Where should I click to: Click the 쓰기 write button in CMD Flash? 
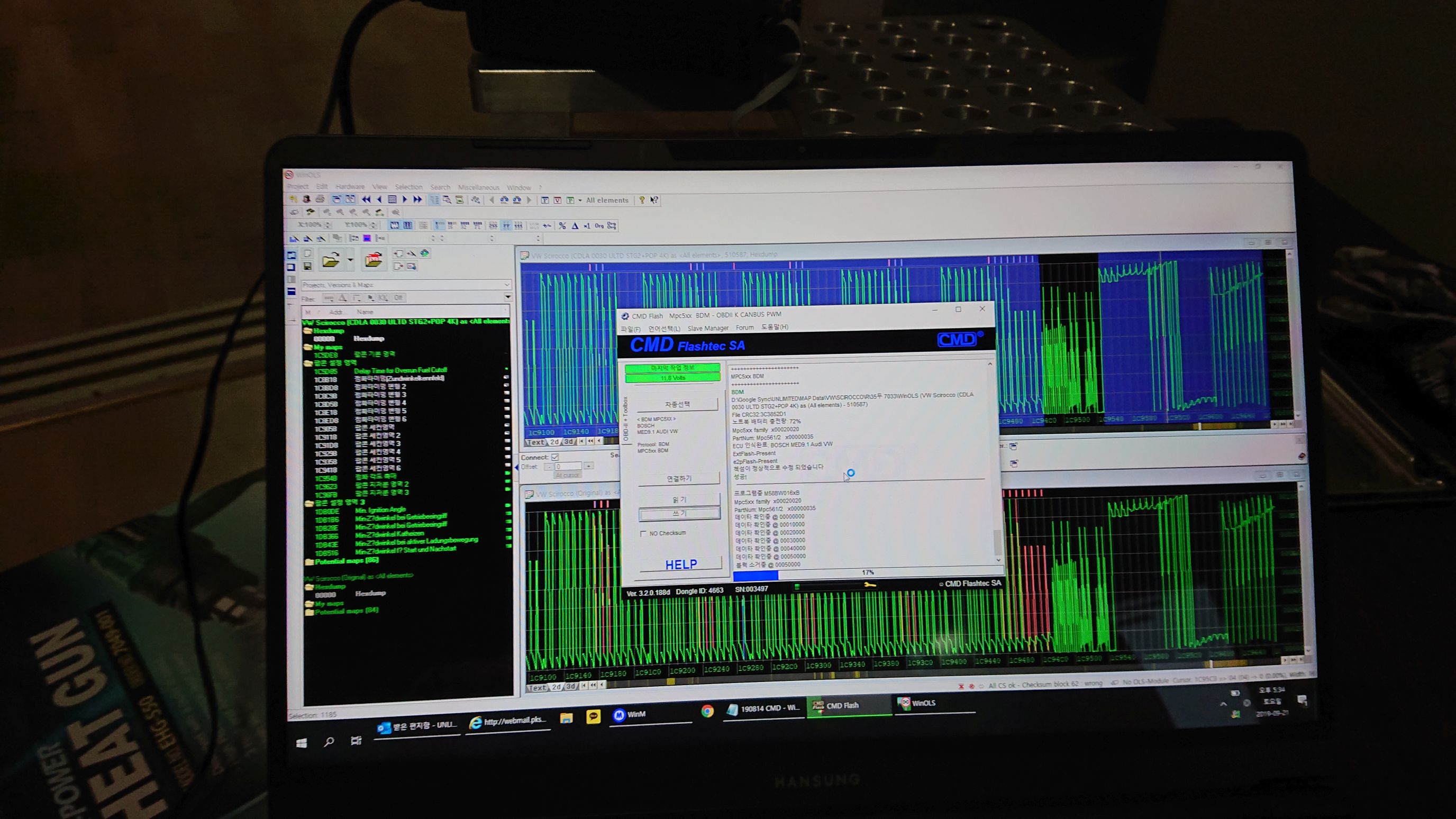[679, 514]
